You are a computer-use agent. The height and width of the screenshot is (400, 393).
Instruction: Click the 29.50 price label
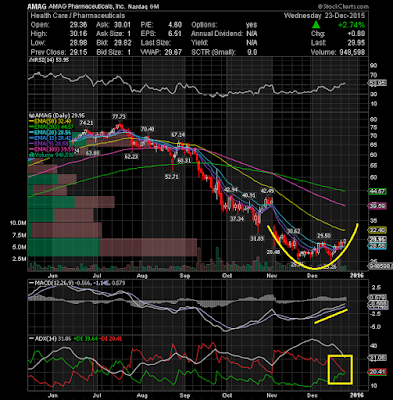(x=324, y=236)
